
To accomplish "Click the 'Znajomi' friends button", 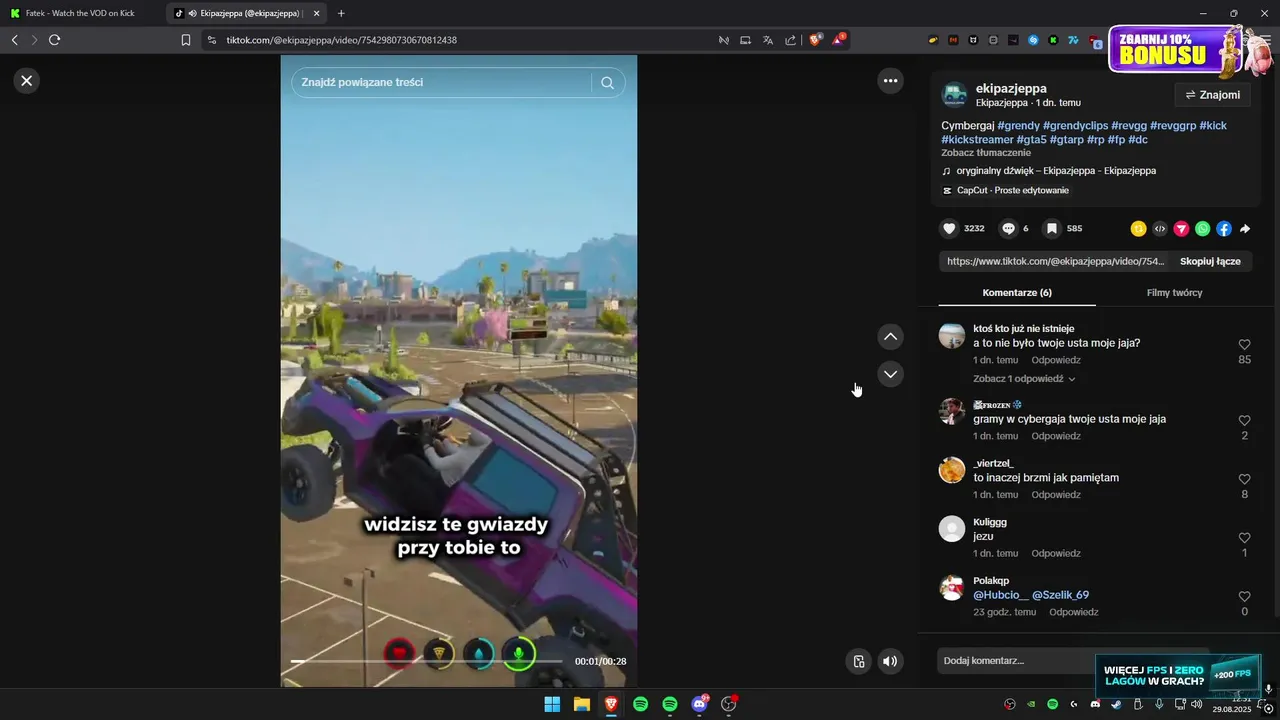I will click(1212, 95).
